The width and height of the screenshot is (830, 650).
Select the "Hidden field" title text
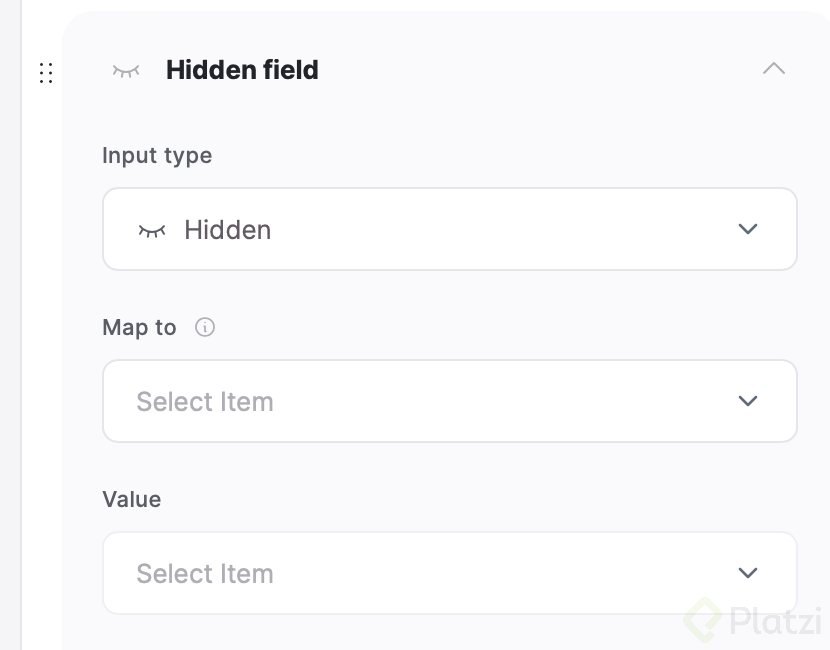tap(242, 70)
